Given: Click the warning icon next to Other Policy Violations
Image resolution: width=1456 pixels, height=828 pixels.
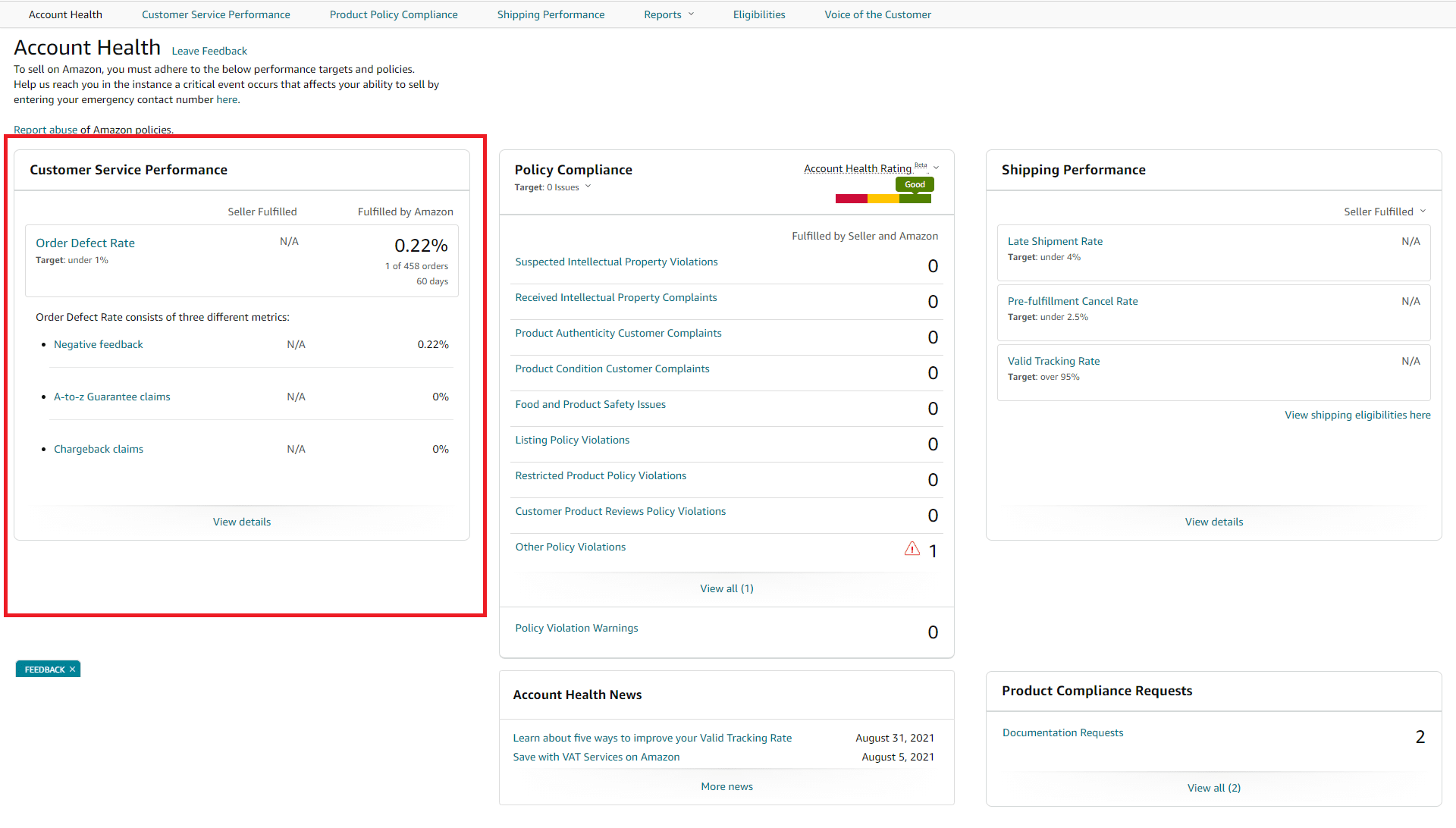Looking at the screenshot, I should point(912,548).
